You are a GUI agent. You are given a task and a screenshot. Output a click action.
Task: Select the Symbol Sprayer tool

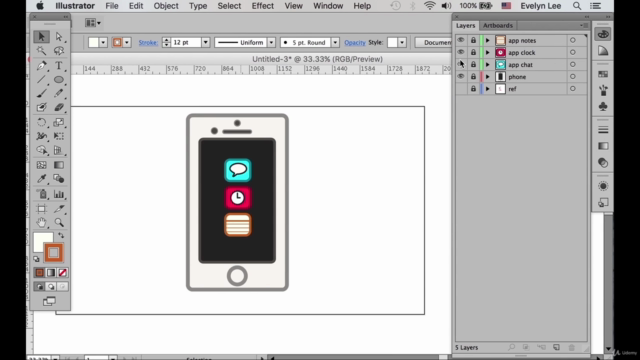pyautogui.click(x=41, y=194)
